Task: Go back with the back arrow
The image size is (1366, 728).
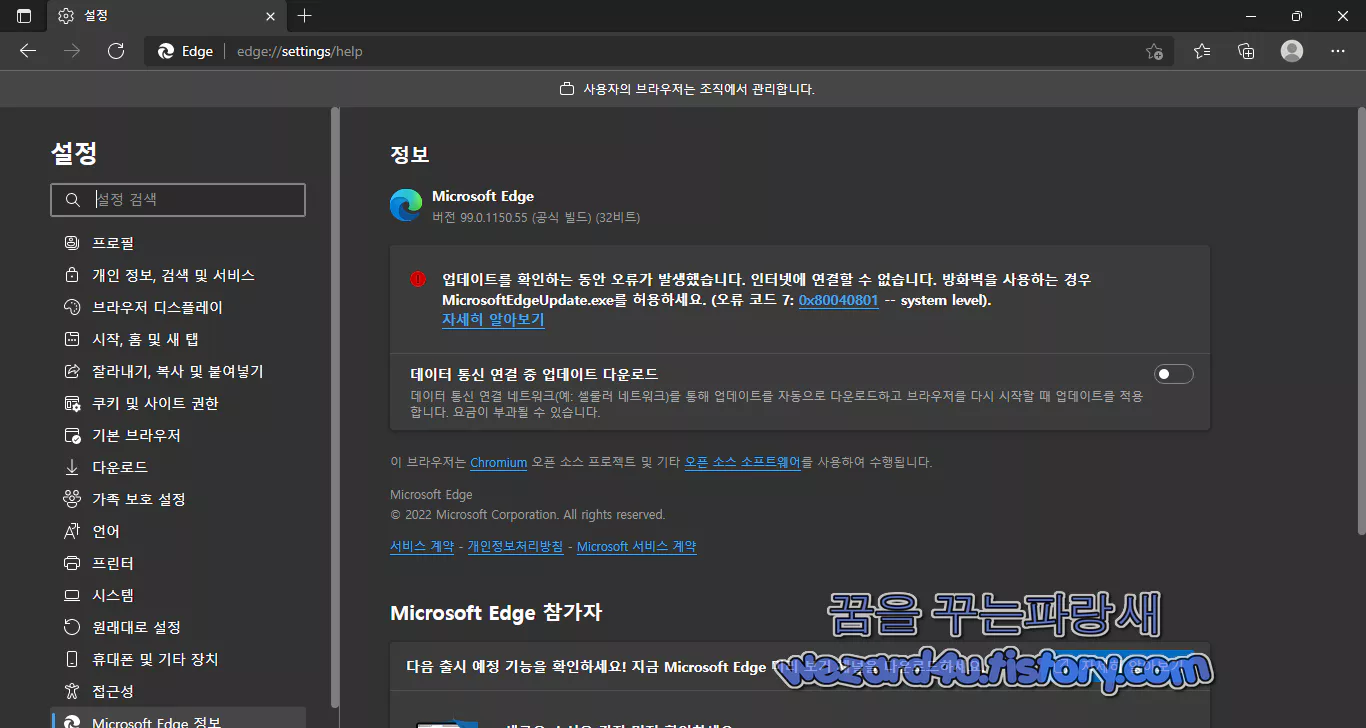Action: (28, 51)
